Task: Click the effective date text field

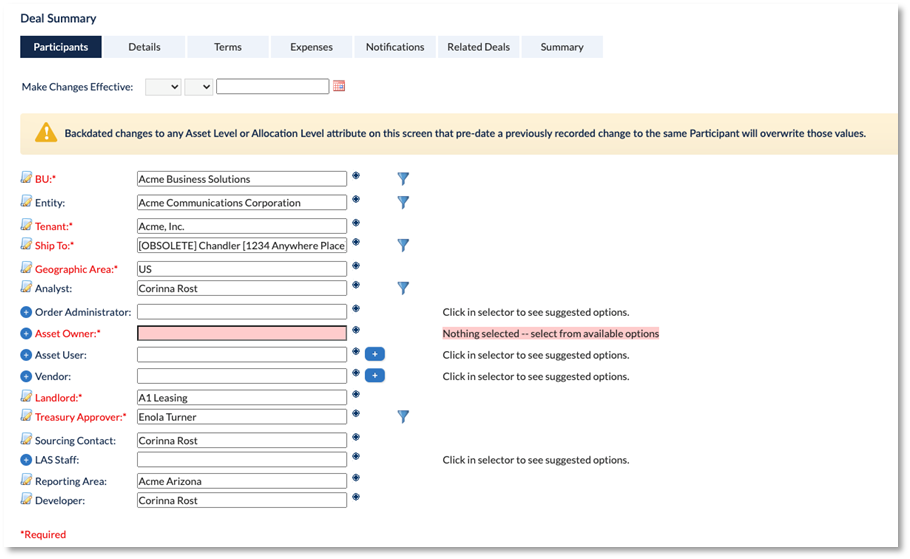Action: coord(273,86)
